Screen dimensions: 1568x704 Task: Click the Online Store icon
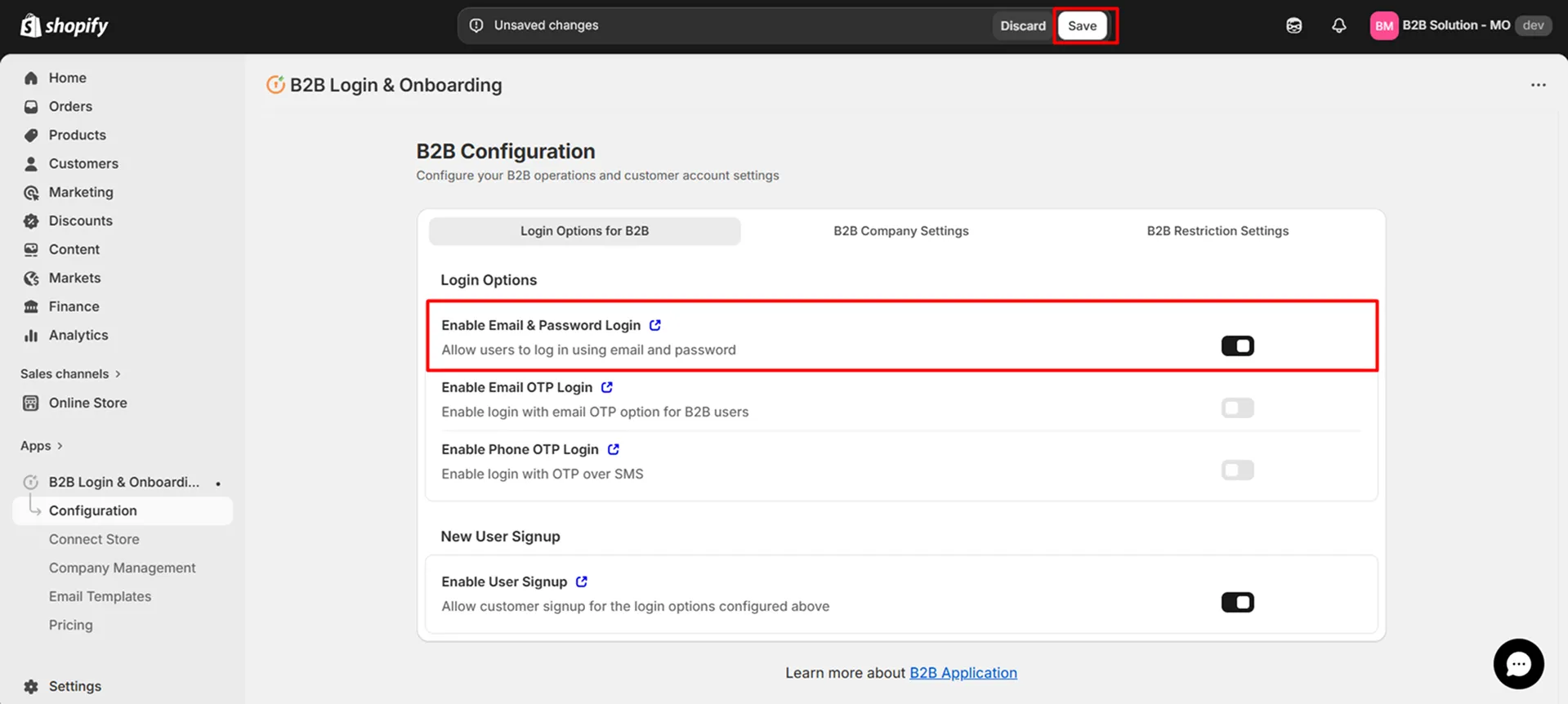31,403
